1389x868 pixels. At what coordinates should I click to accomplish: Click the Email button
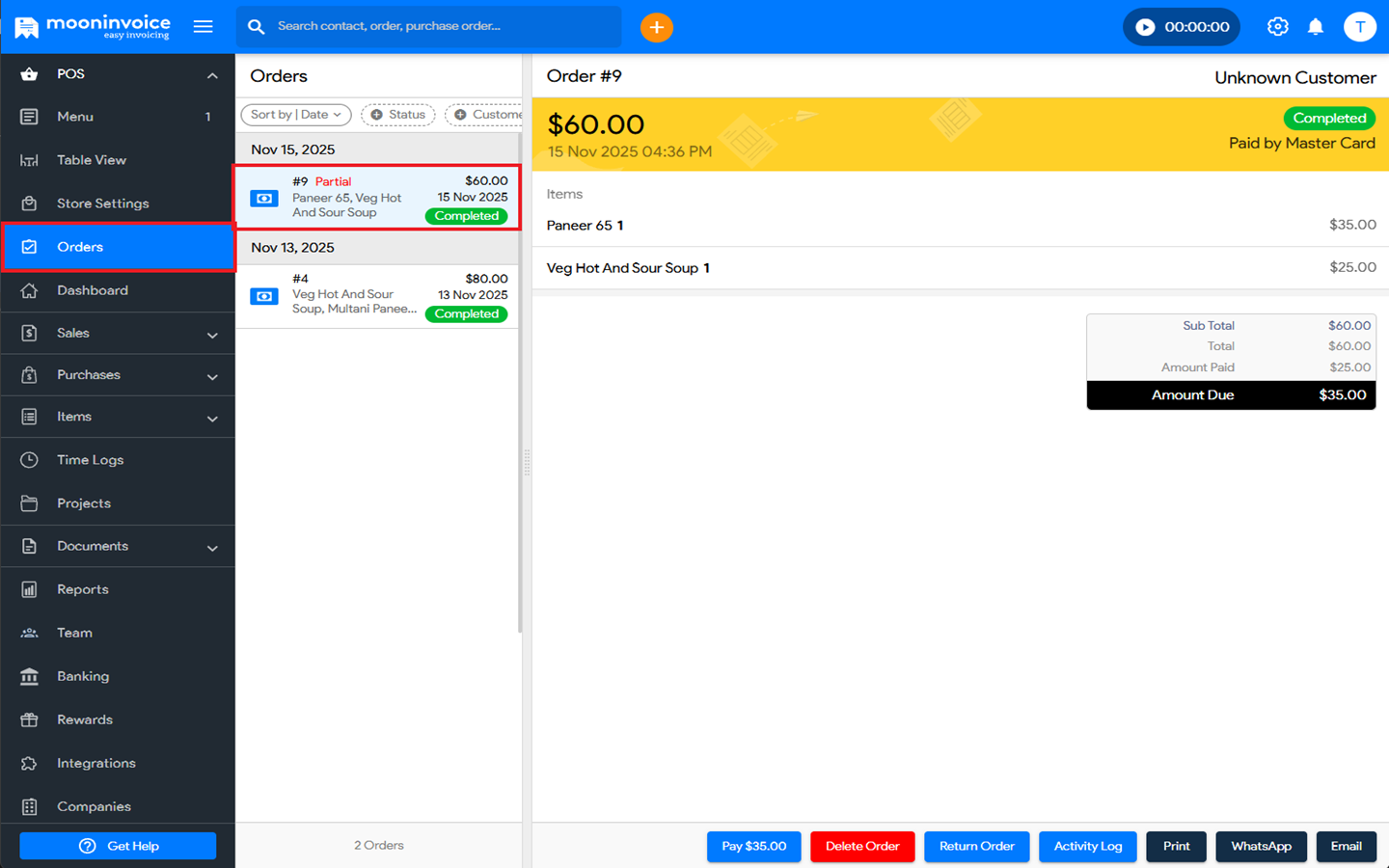coord(1347,846)
